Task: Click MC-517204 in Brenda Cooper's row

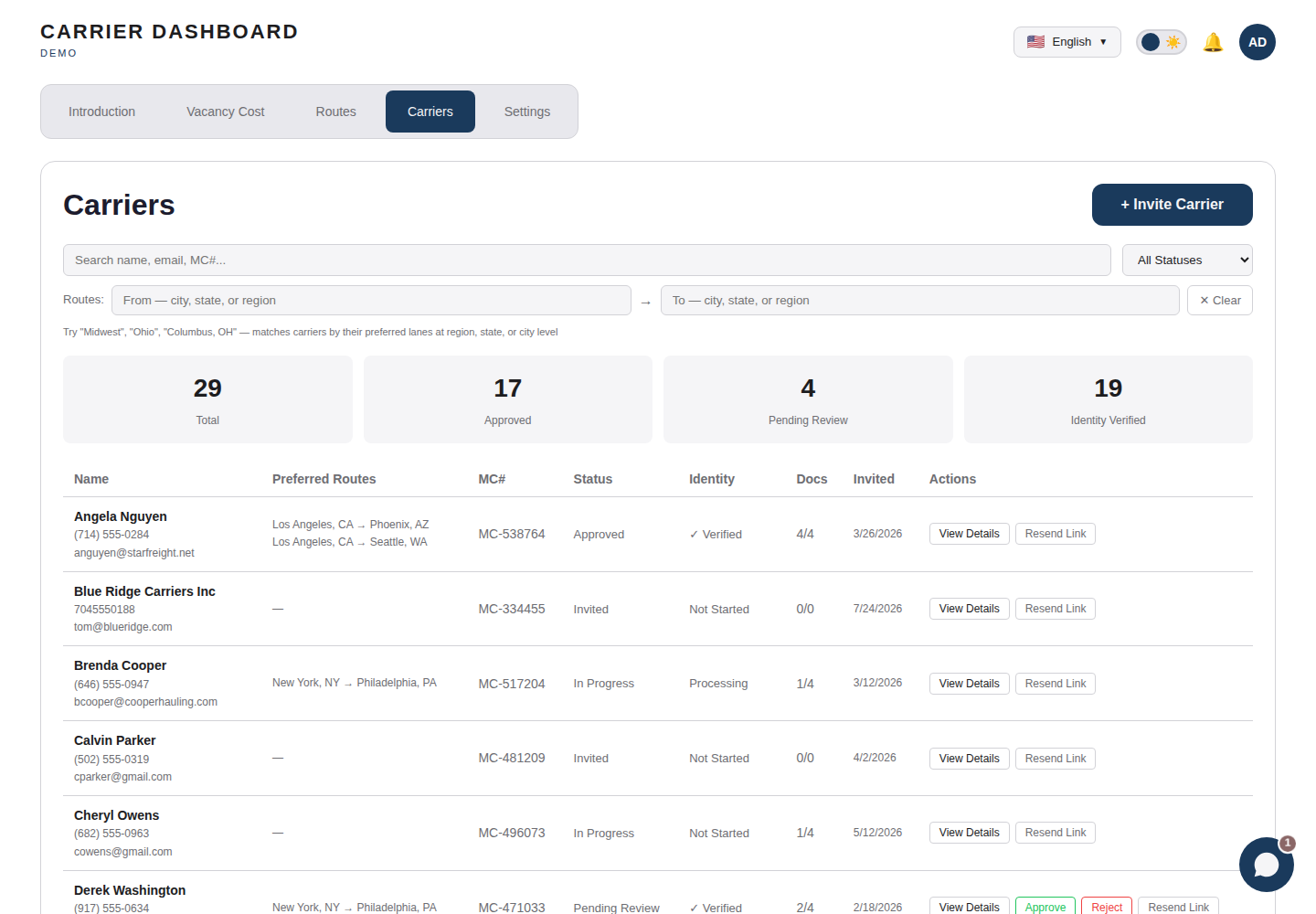Action: click(512, 684)
